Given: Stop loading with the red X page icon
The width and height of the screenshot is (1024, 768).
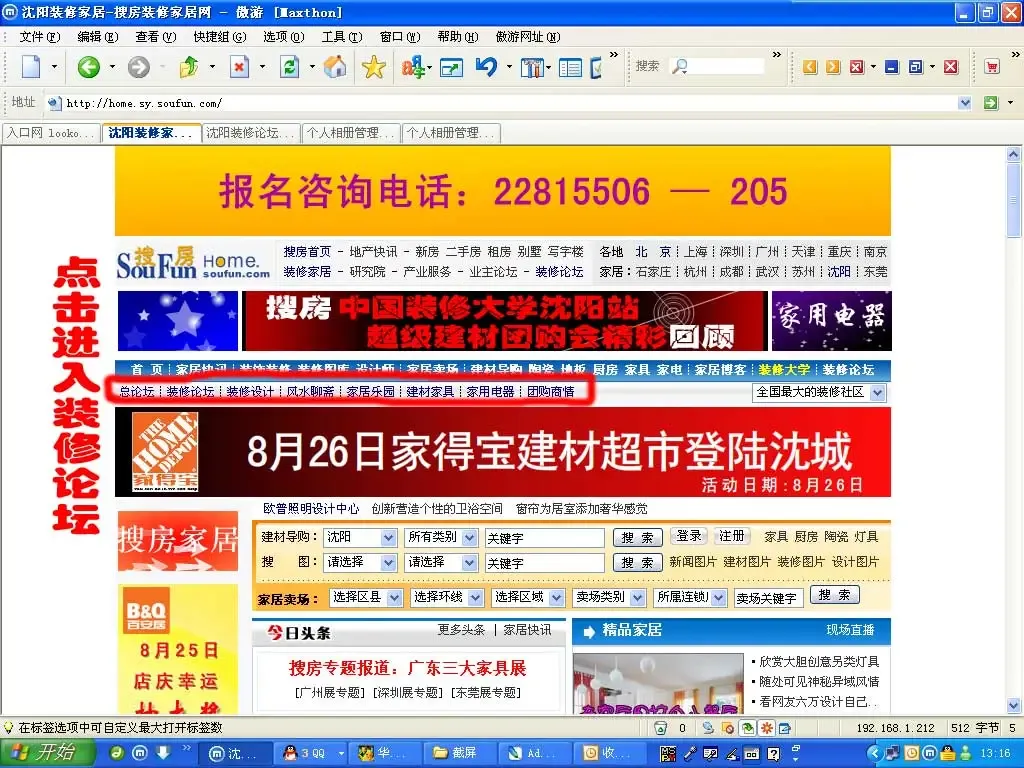Looking at the screenshot, I should click(x=240, y=67).
